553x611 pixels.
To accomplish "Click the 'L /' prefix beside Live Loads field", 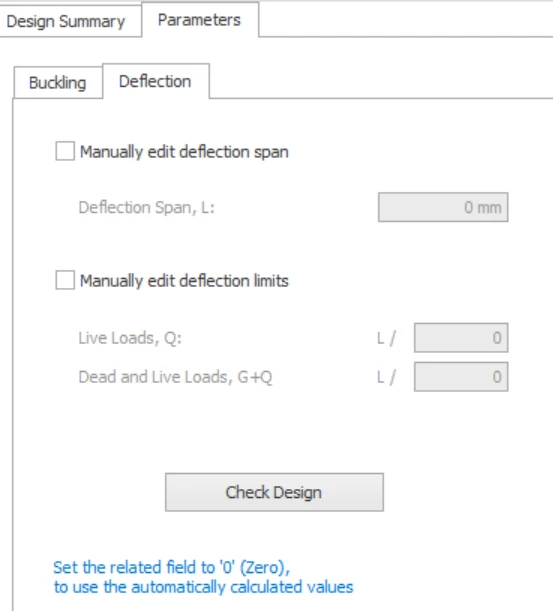I will point(387,338).
